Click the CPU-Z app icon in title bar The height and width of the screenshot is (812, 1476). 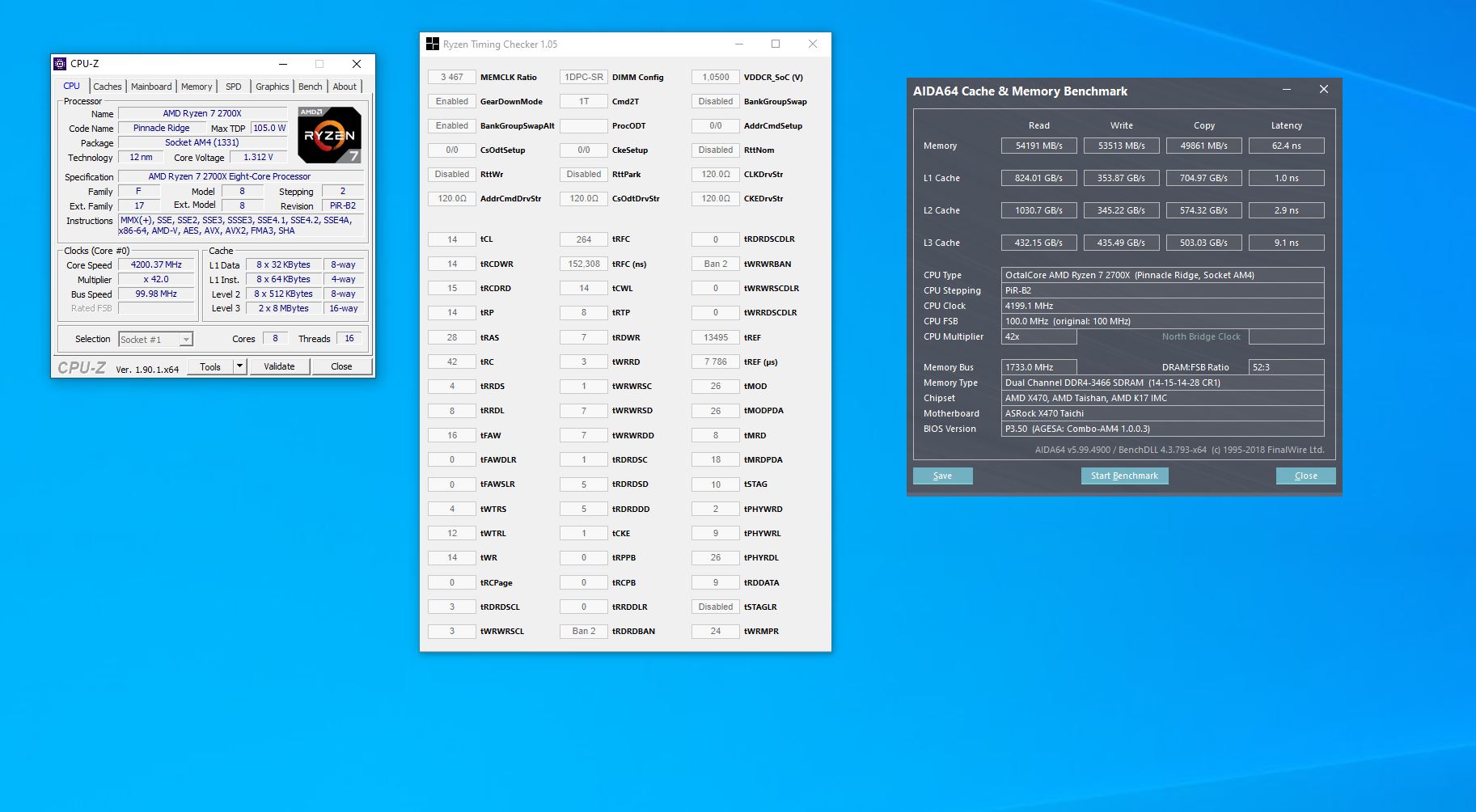60,64
